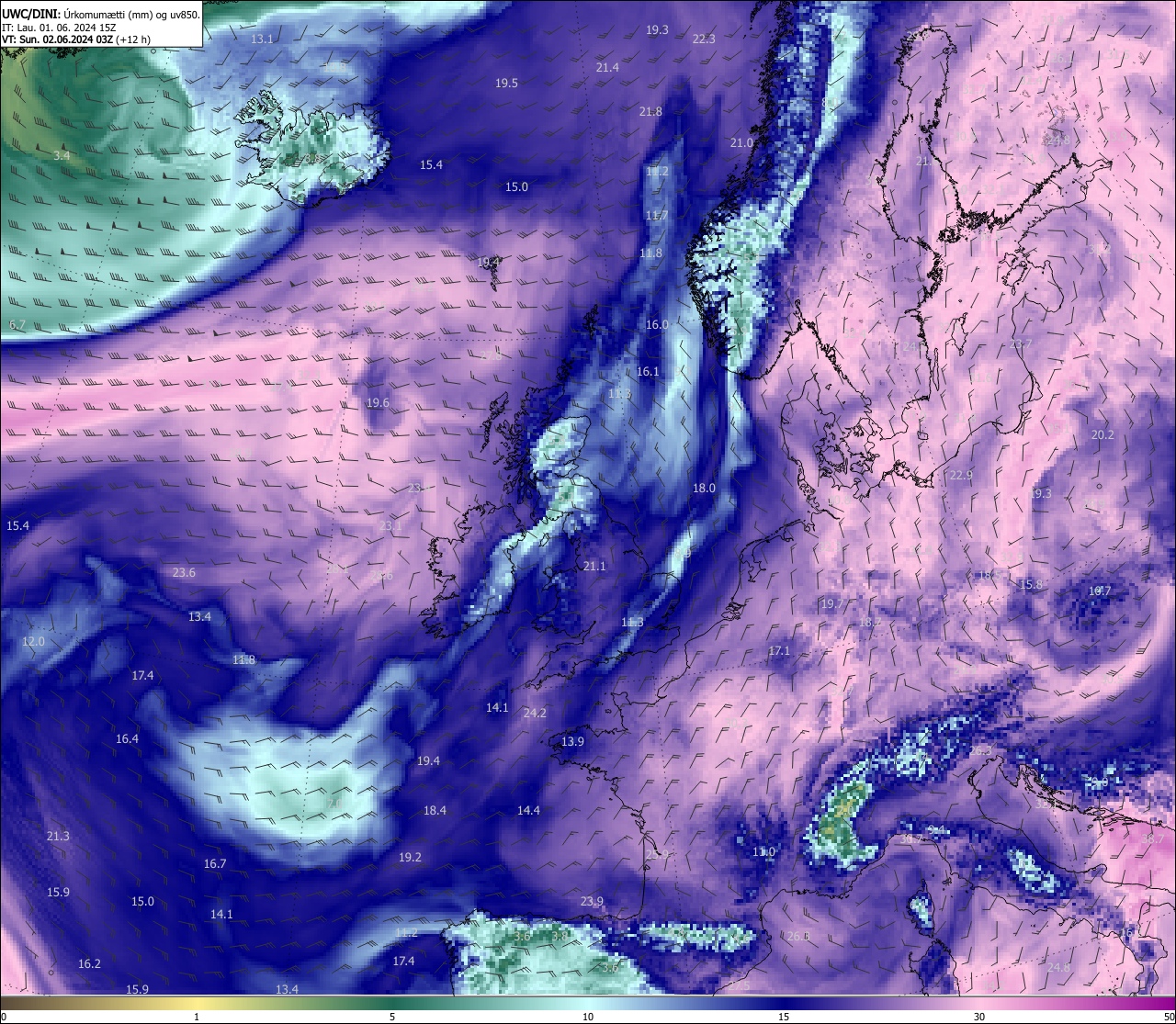Click the 11.0 value label on the map
This screenshot has height=1024, width=1176.
click(x=764, y=851)
